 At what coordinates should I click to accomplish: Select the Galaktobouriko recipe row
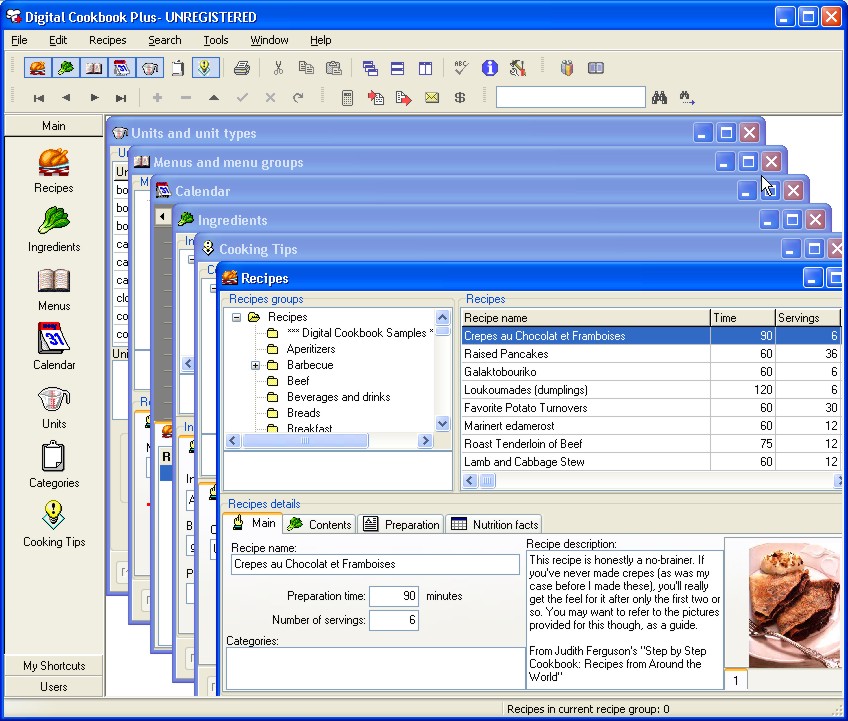pyautogui.click(x=651, y=372)
